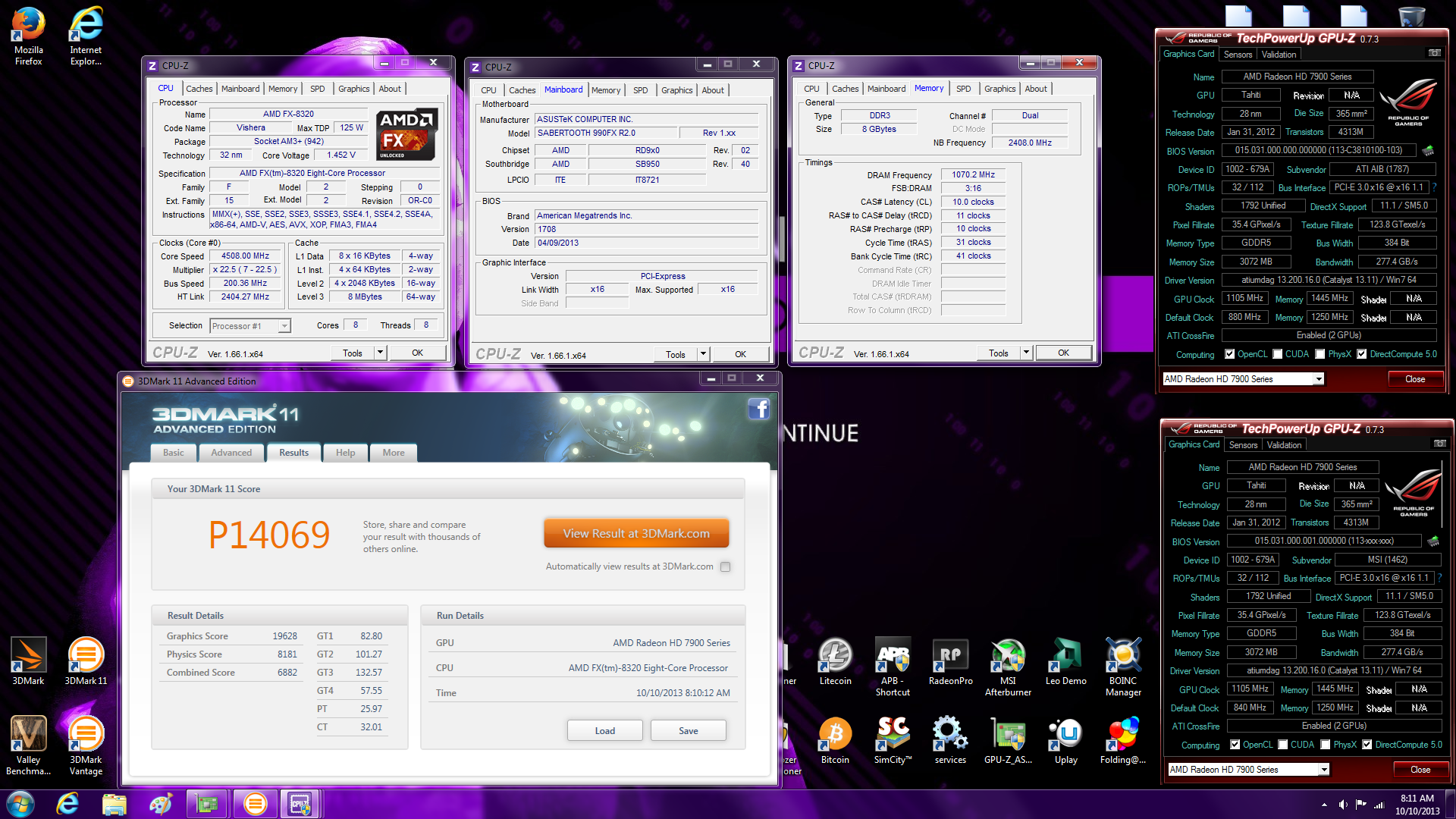
Task: Launch SimCity desktop icon
Action: tap(893, 739)
